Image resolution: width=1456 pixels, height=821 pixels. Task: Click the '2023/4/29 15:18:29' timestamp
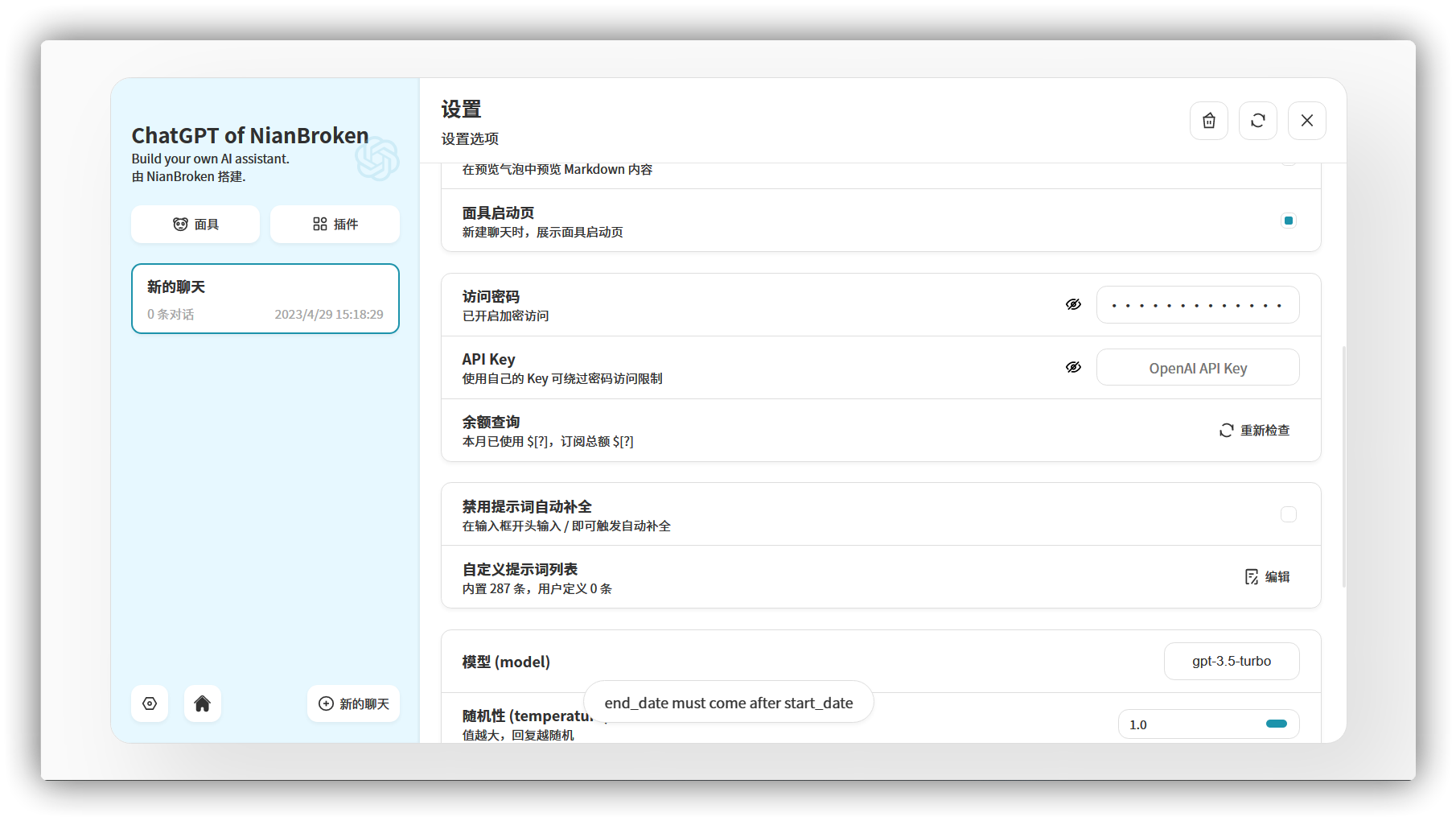pos(329,315)
